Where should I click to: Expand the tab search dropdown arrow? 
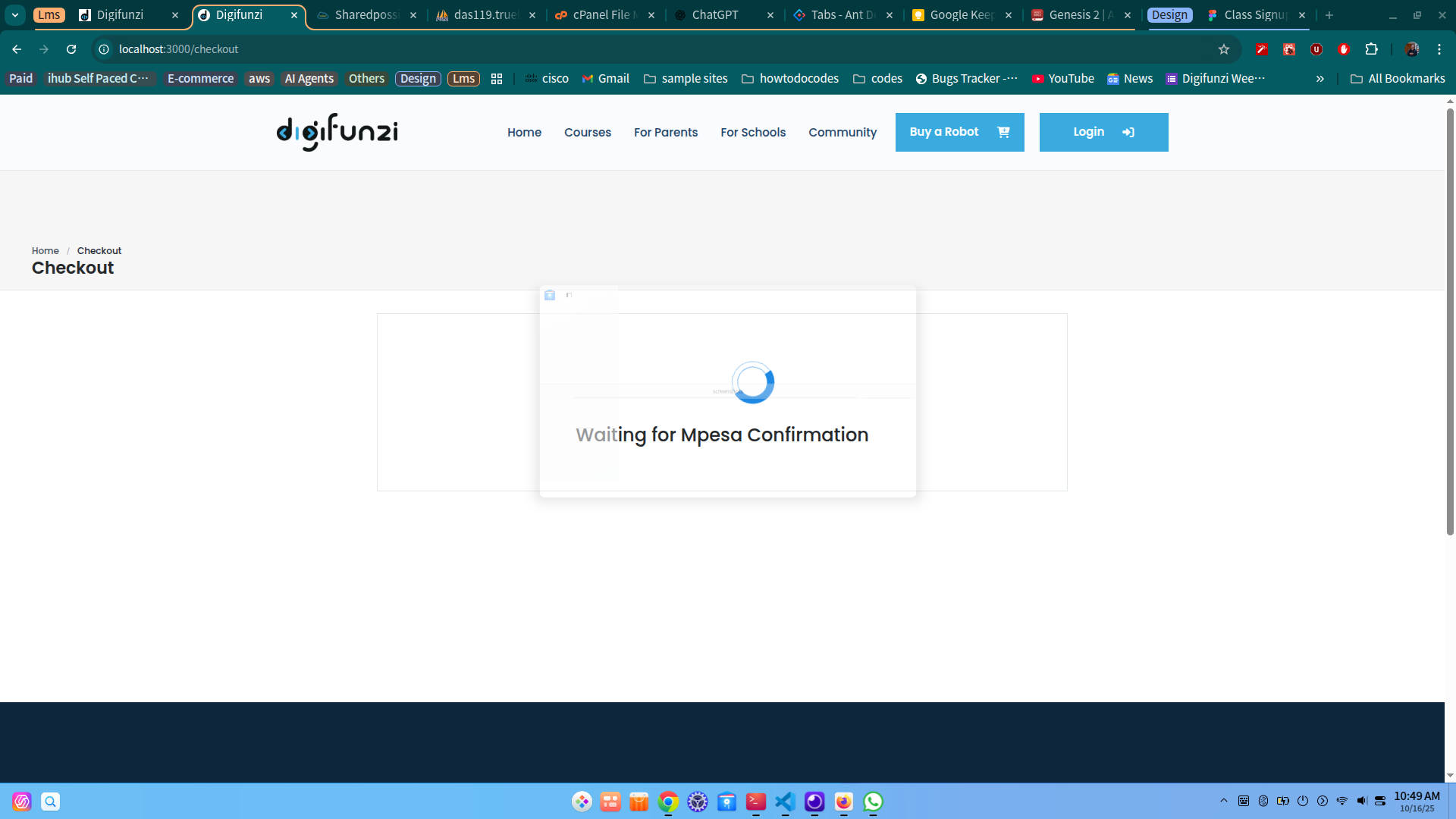pyautogui.click(x=15, y=15)
